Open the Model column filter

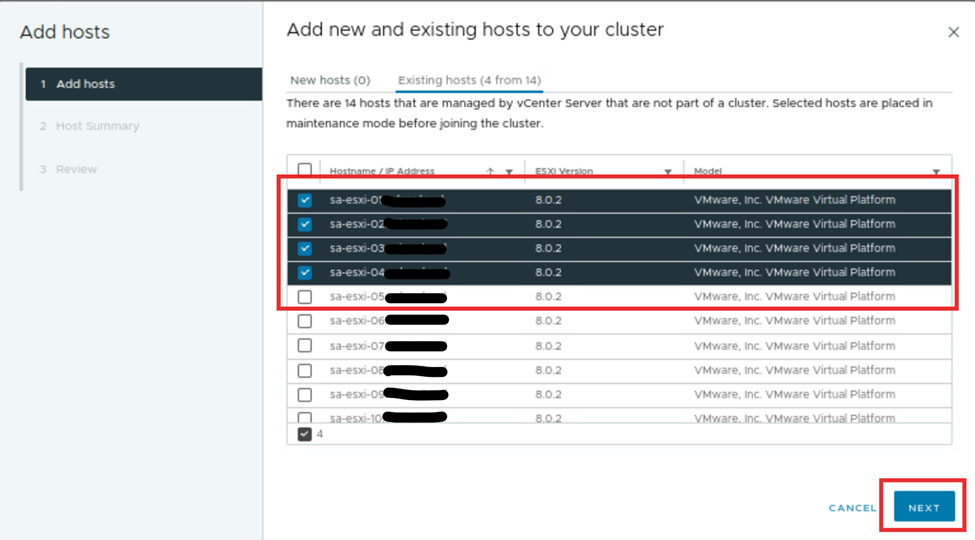[x=937, y=172]
